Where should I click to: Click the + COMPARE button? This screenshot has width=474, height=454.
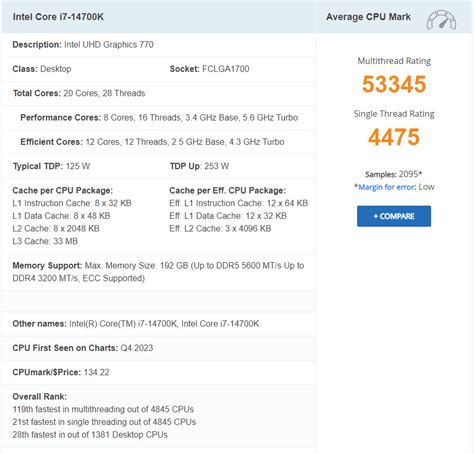394,216
